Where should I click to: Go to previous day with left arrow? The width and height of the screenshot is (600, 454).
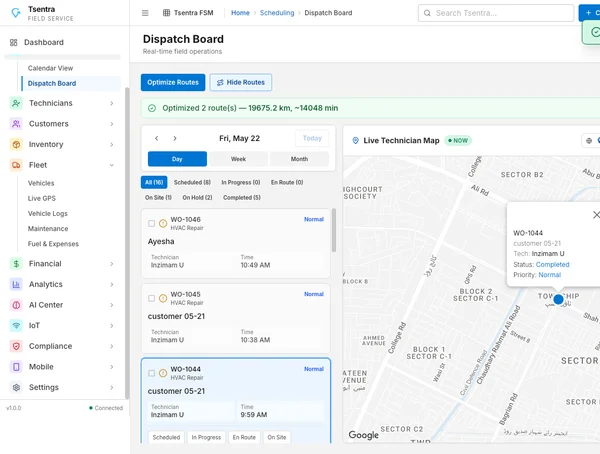157,139
